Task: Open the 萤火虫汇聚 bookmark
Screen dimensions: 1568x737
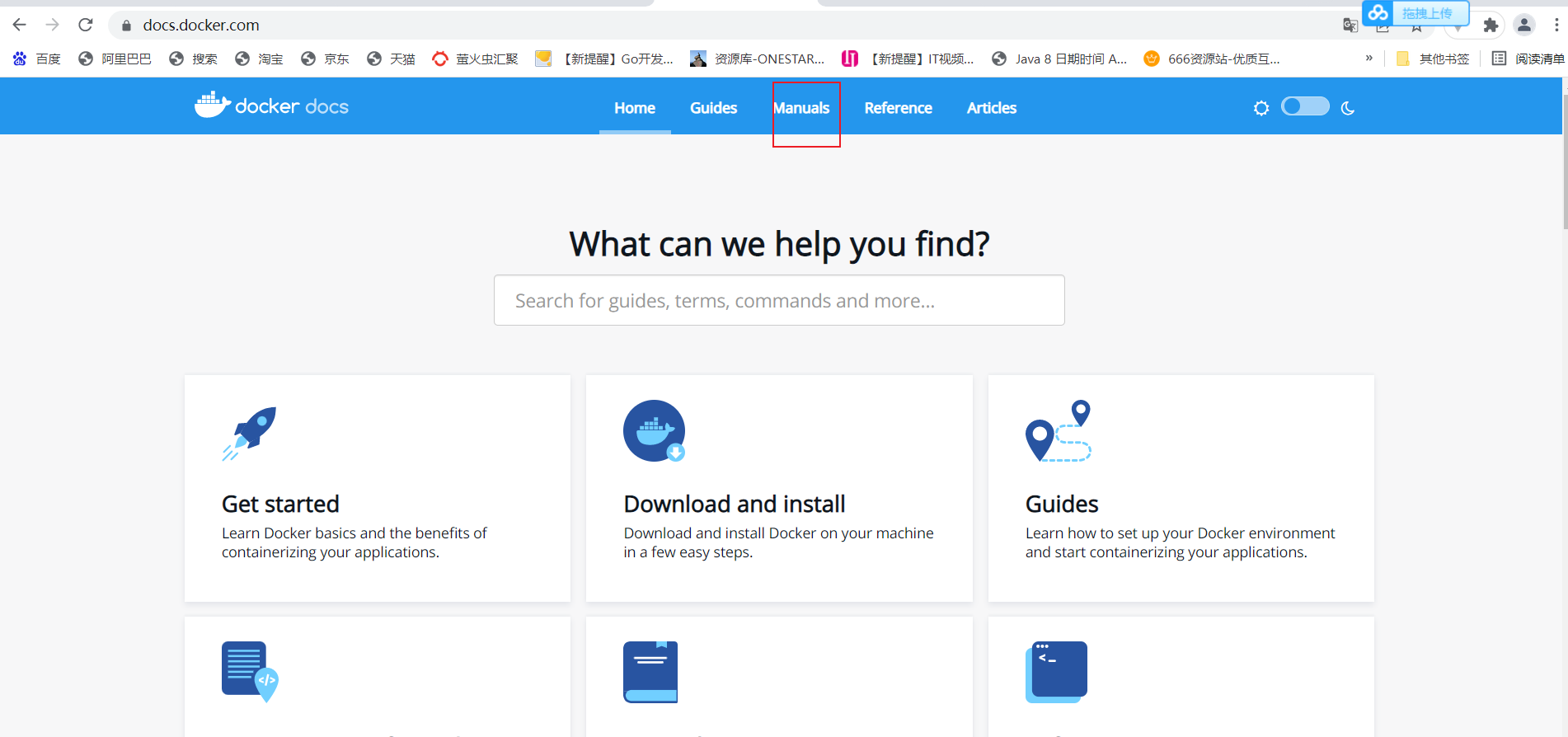Action: click(476, 59)
